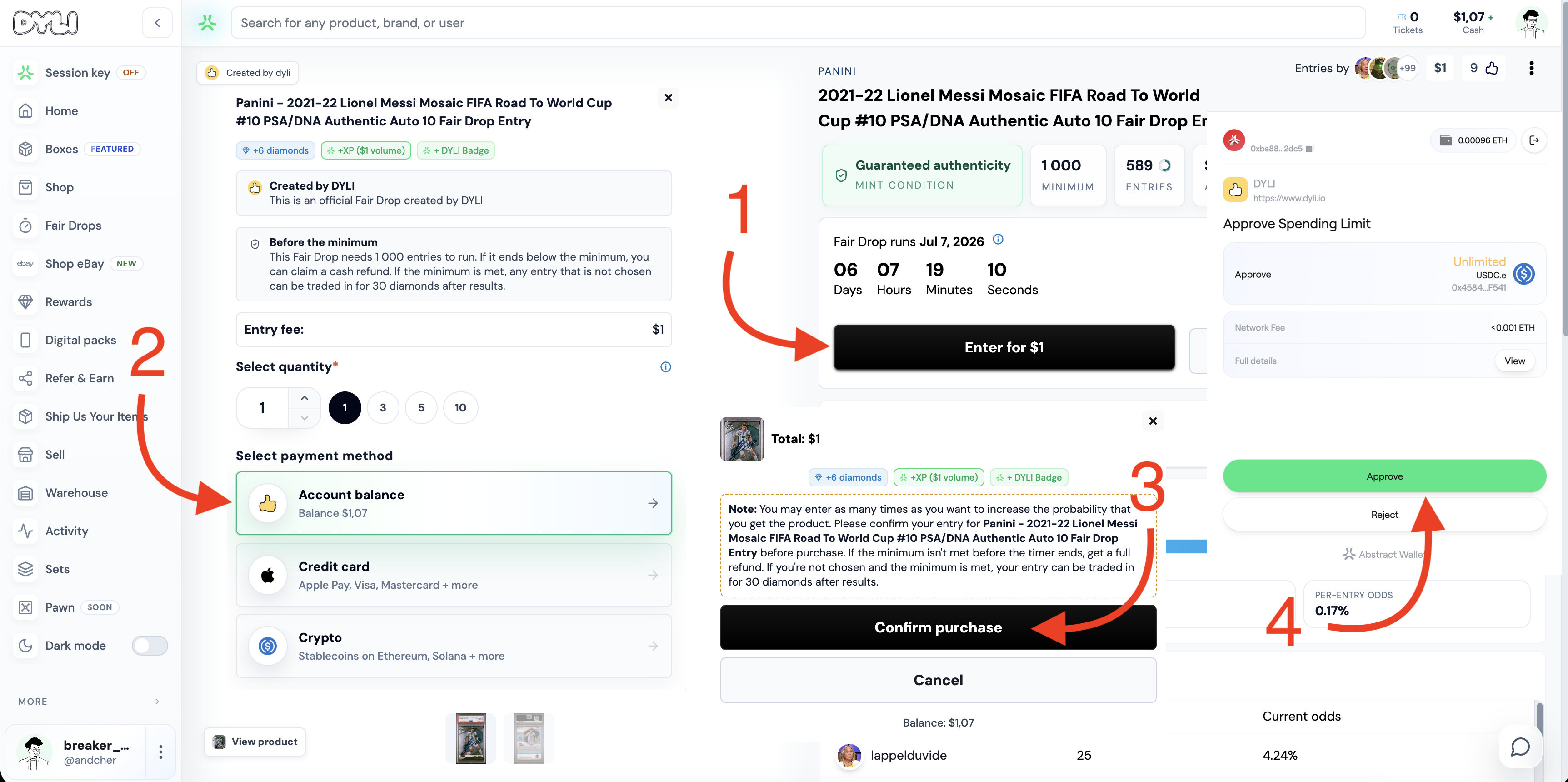The width and height of the screenshot is (1568, 782).
Task: Close the Fair Drop entry dialog
Action: tap(669, 97)
